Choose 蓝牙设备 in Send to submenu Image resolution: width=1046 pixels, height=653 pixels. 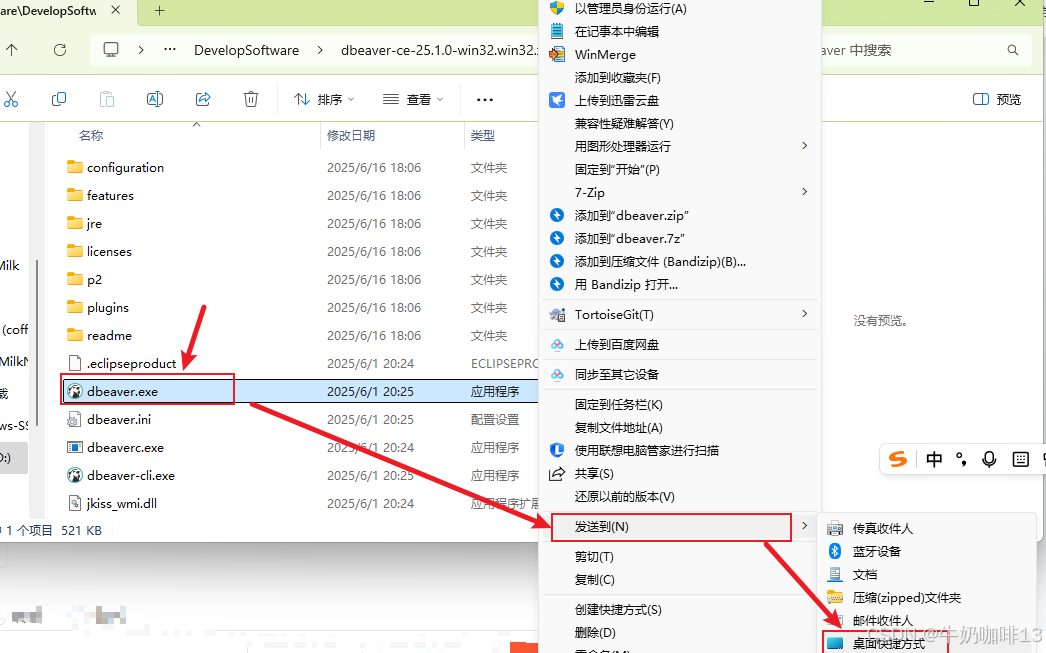929,551
